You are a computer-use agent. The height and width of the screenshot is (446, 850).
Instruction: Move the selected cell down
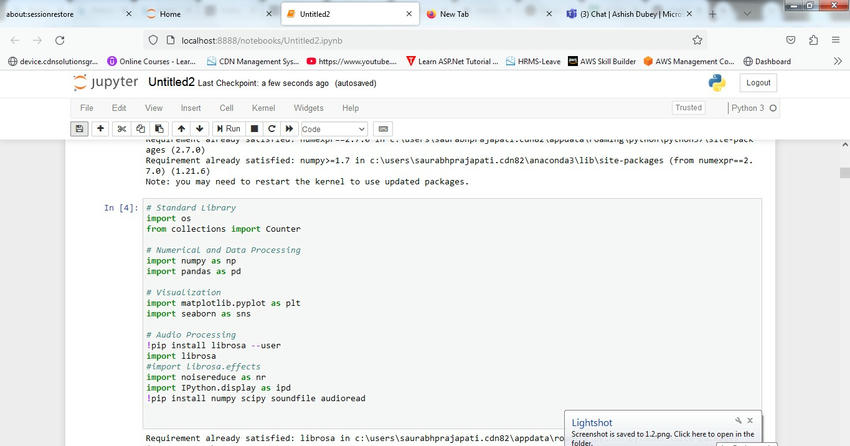[200, 129]
